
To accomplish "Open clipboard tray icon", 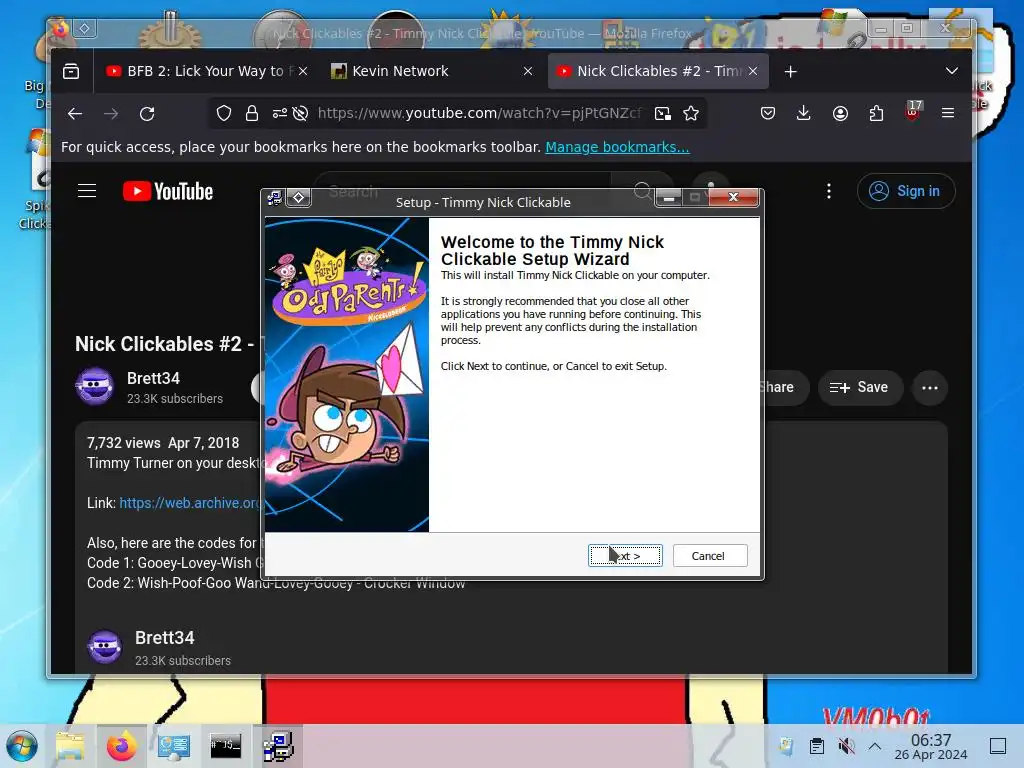I will [x=816, y=746].
